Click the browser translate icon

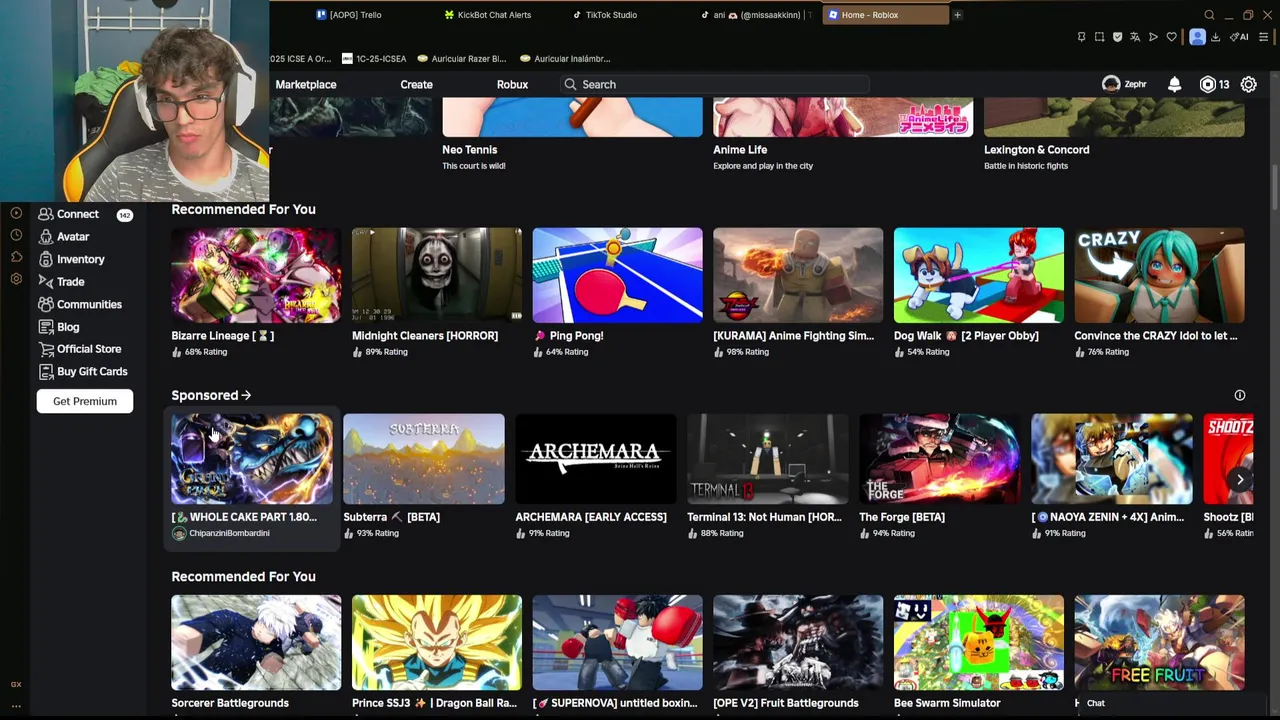pos(1135,37)
